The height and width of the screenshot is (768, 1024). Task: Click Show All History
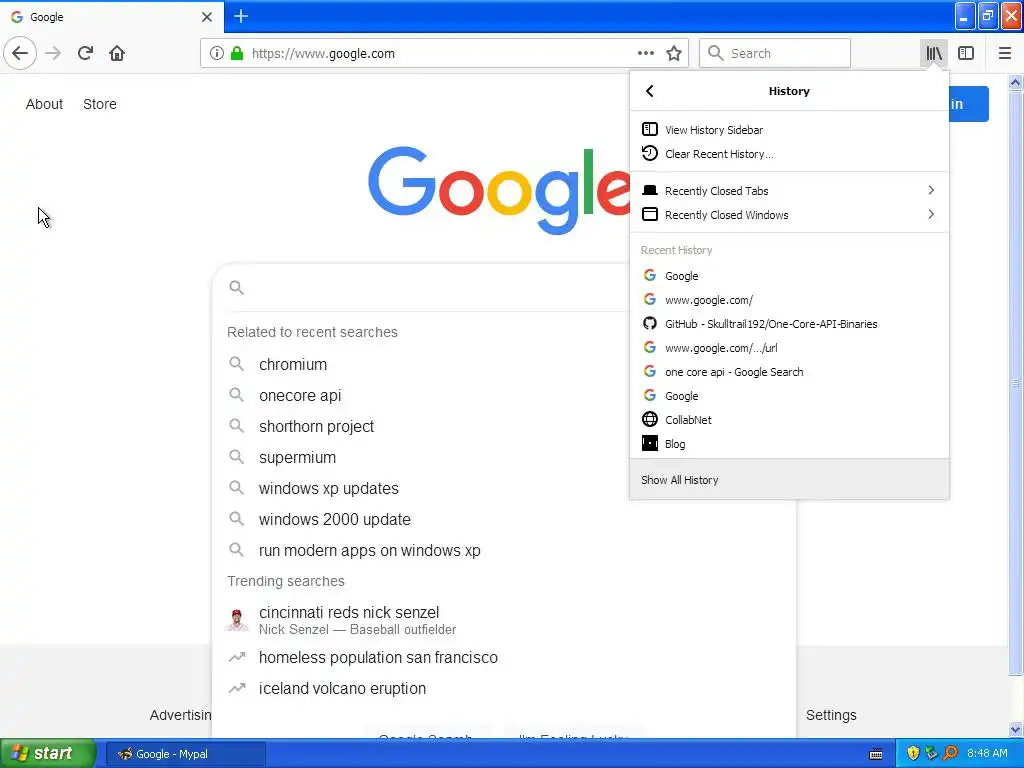pos(789,479)
